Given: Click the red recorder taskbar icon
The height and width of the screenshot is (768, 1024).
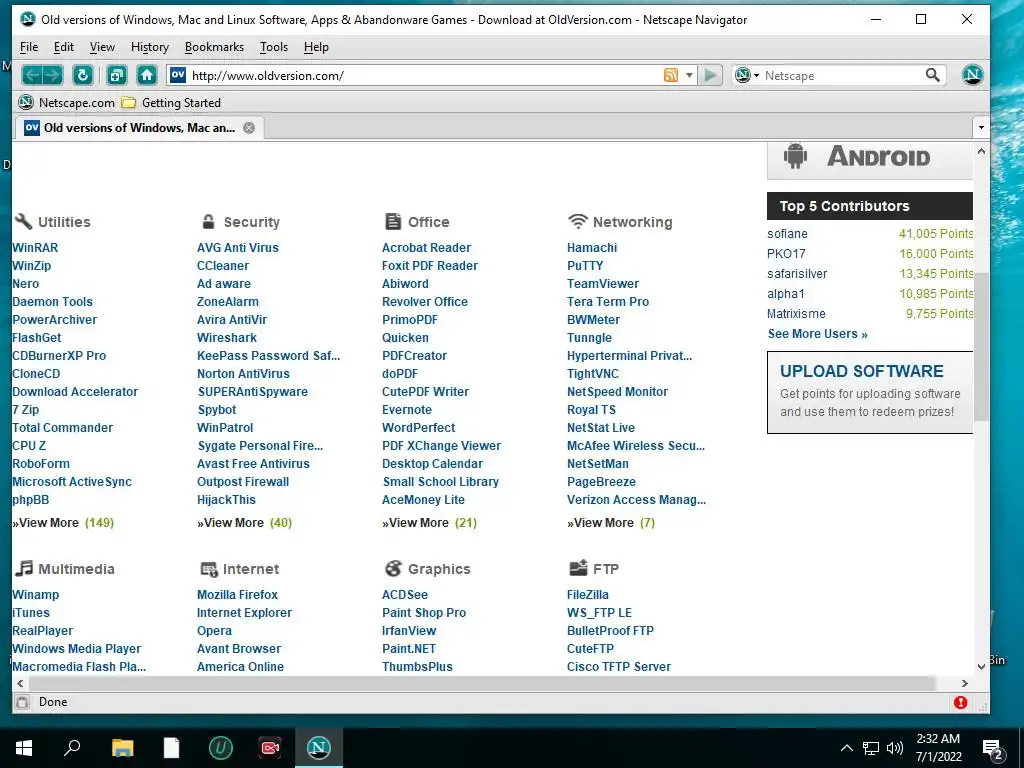Looking at the screenshot, I should 270,748.
